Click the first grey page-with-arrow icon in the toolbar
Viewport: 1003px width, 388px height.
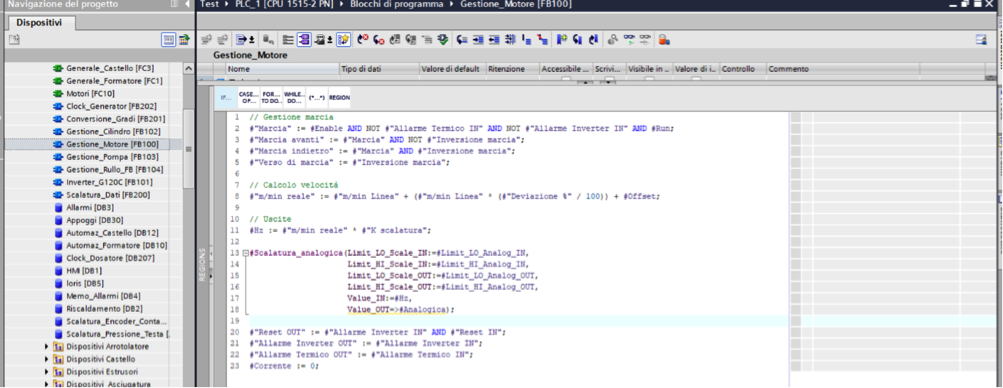pyautogui.click(x=395, y=40)
